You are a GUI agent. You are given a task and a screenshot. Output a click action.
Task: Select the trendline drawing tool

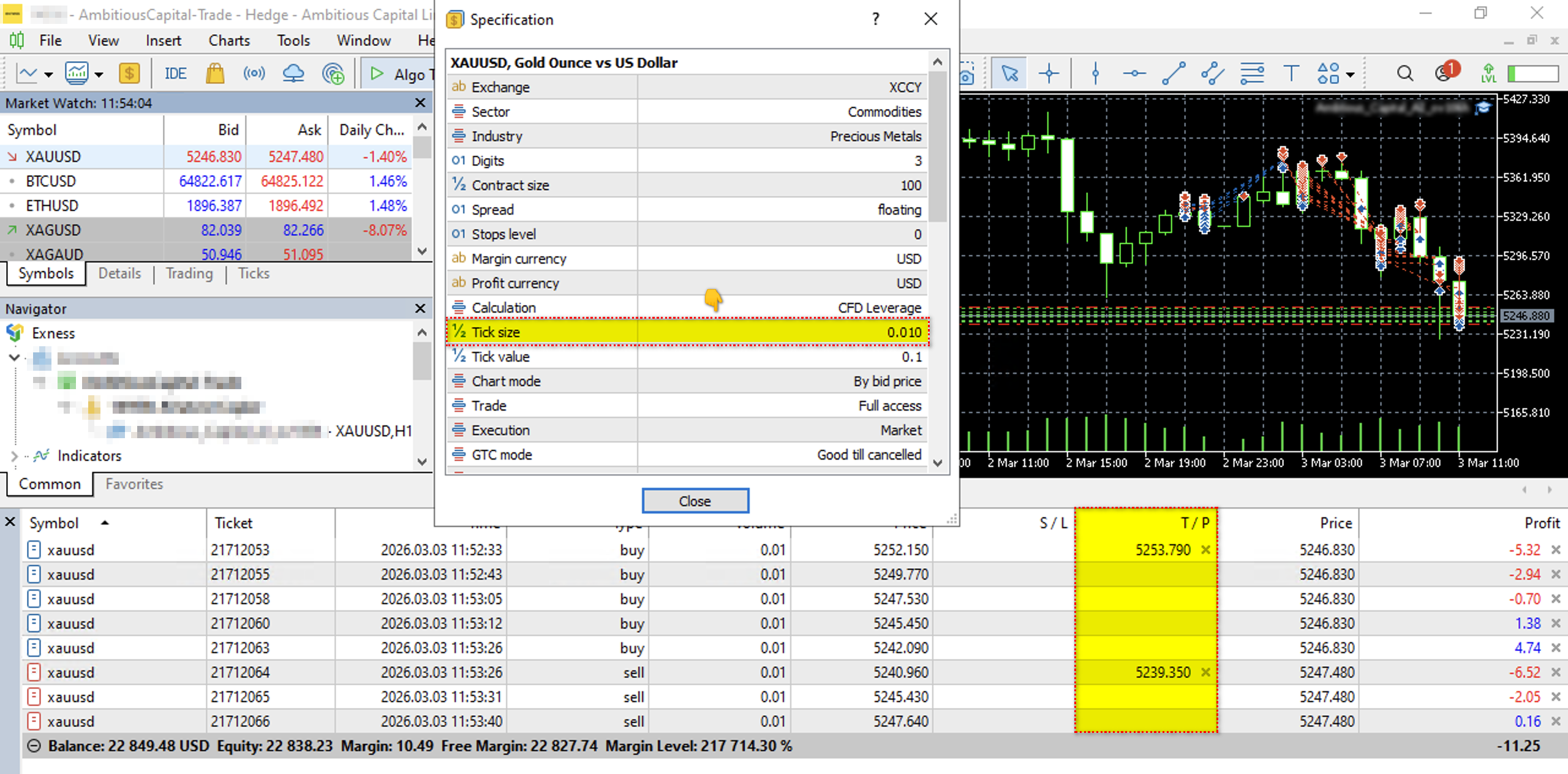click(1174, 74)
